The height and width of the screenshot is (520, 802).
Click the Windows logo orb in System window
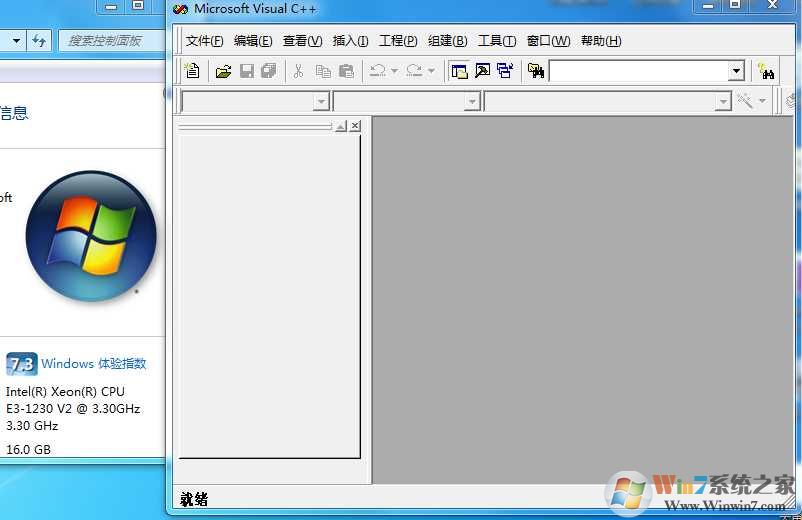click(91, 236)
